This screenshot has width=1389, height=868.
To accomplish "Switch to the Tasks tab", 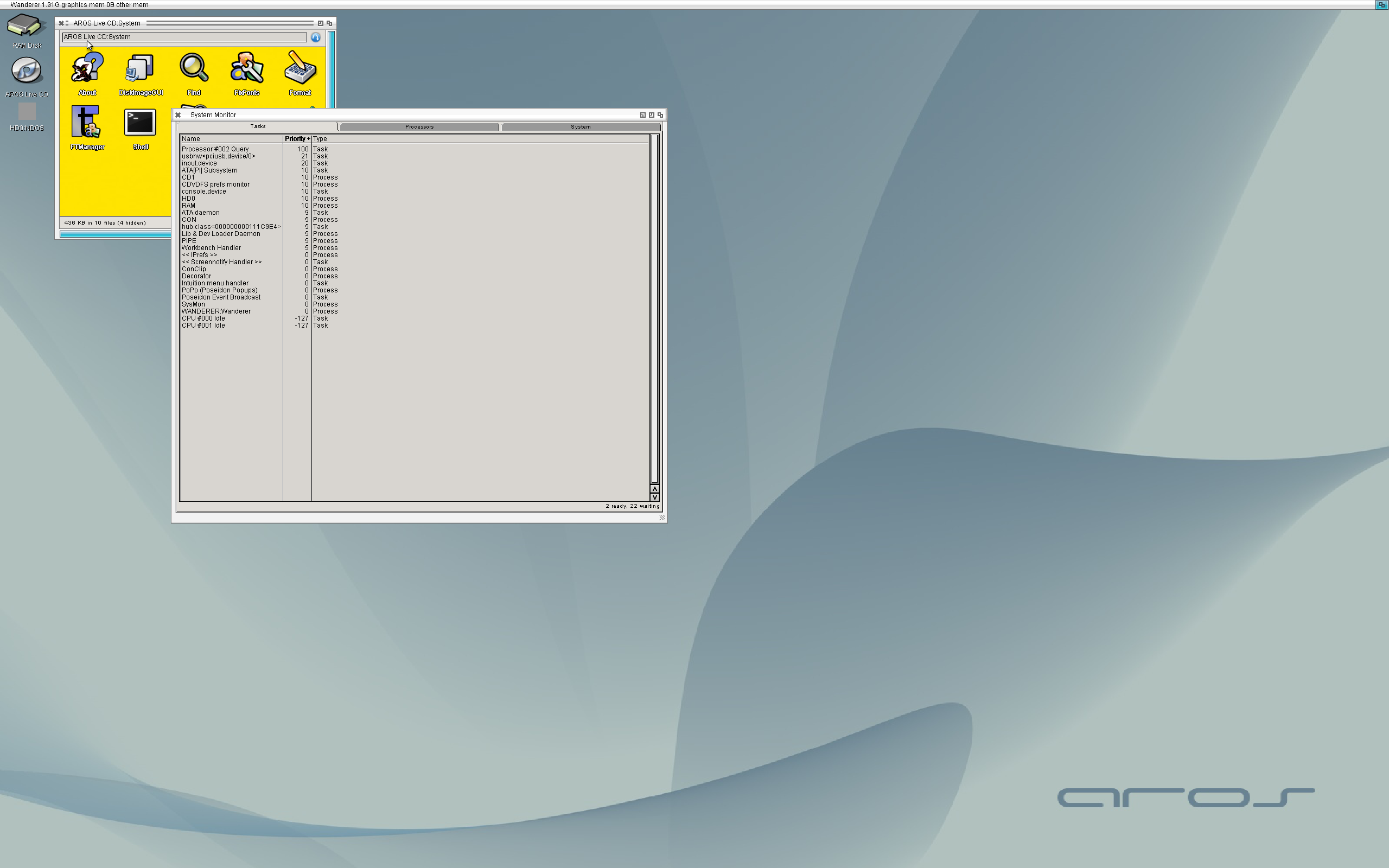I will [x=258, y=126].
